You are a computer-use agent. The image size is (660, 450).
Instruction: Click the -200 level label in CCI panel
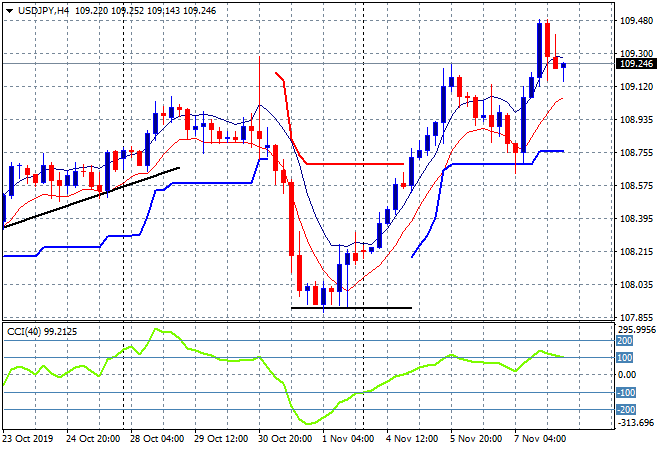pyautogui.click(x=626, y=409)
